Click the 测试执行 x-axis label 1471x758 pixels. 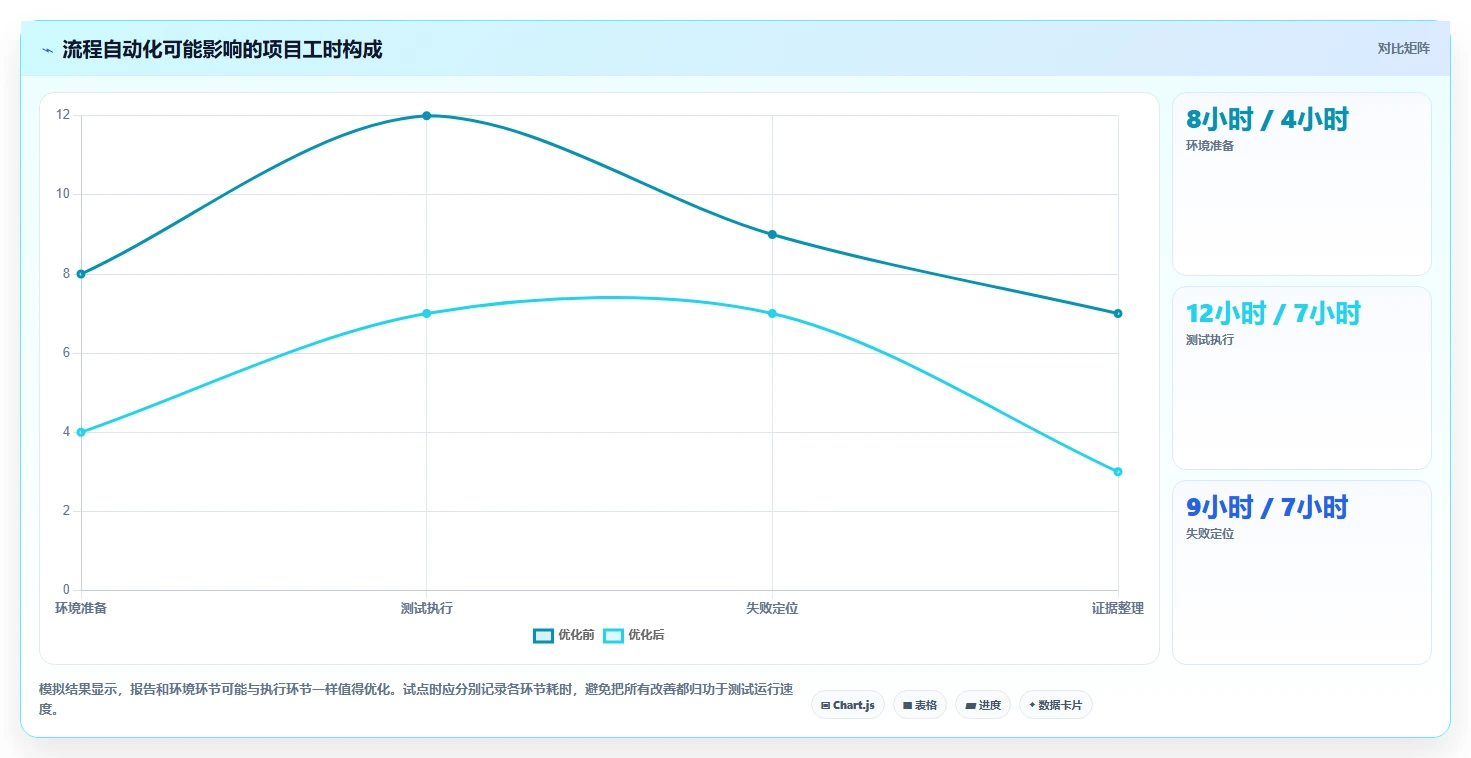pyautogui.click(x=426, y=608)
